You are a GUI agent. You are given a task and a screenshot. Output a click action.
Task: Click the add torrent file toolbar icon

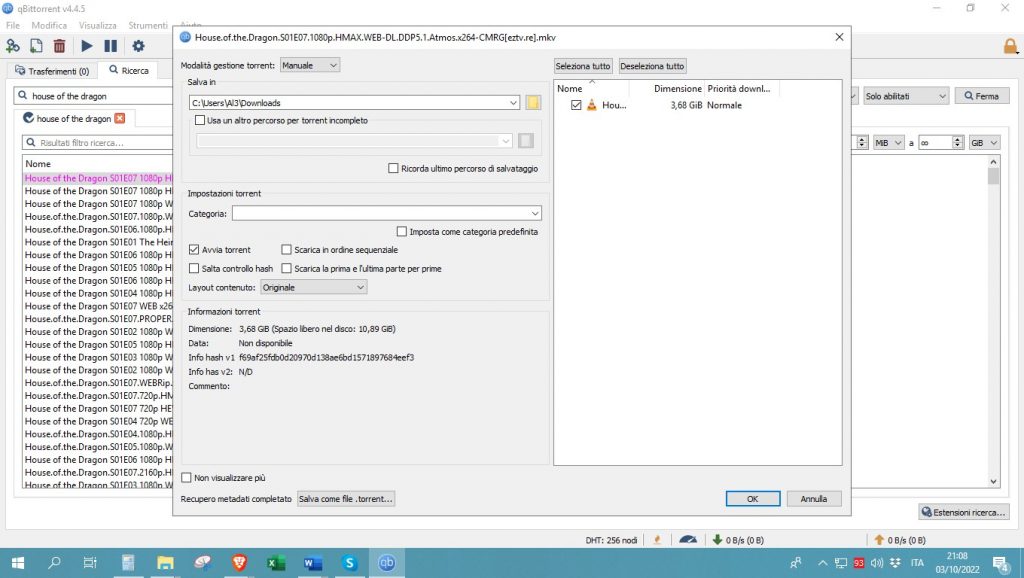pyautogui.click(x=36, y=46)
